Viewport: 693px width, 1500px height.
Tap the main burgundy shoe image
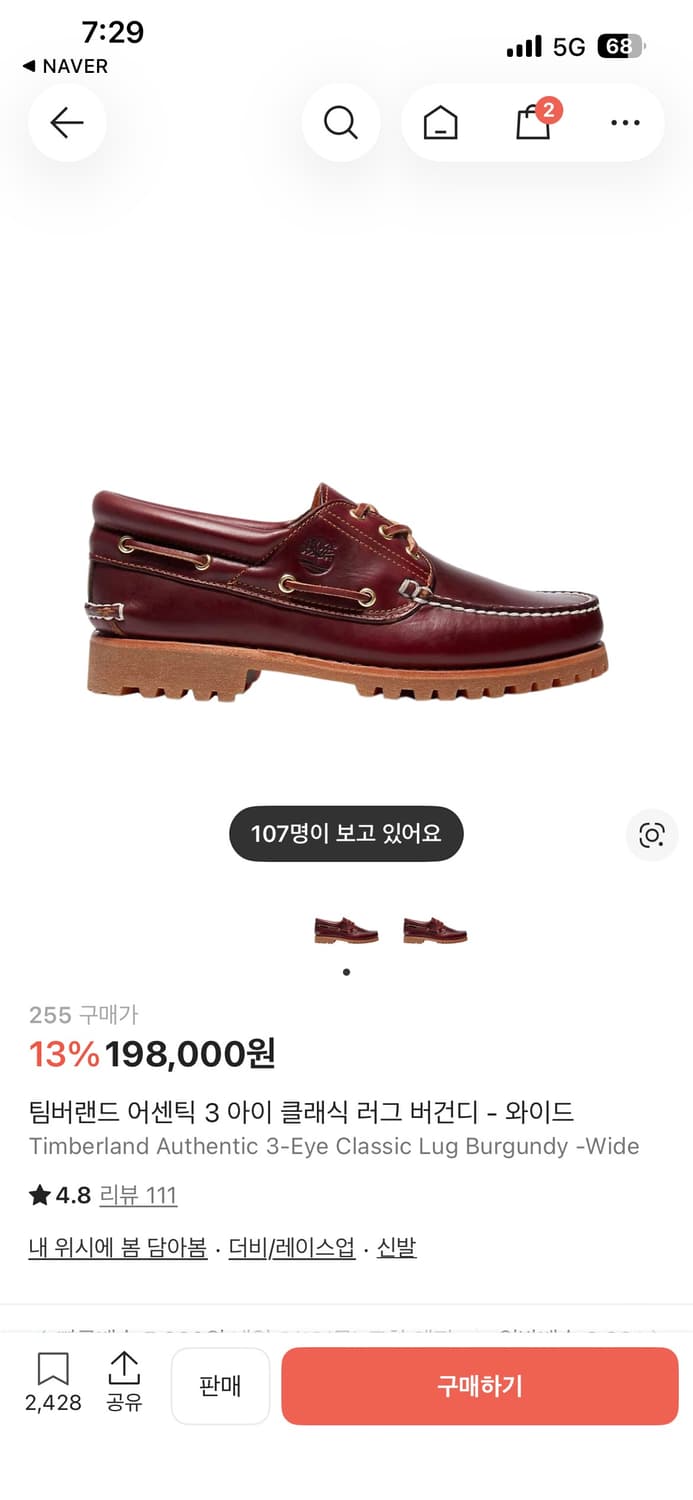346,590
